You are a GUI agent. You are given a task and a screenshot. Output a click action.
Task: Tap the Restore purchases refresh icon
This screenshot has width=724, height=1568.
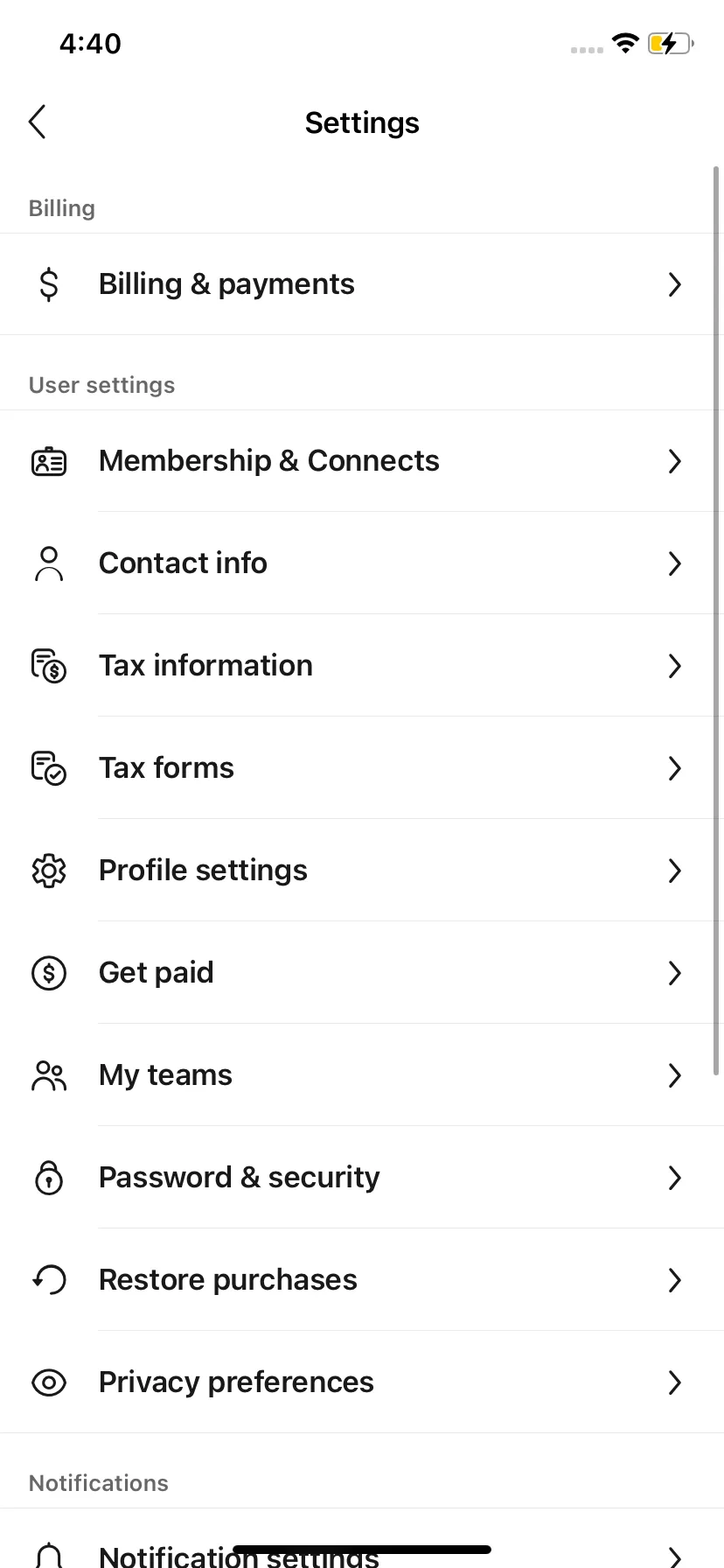[x=49, y=1280]
